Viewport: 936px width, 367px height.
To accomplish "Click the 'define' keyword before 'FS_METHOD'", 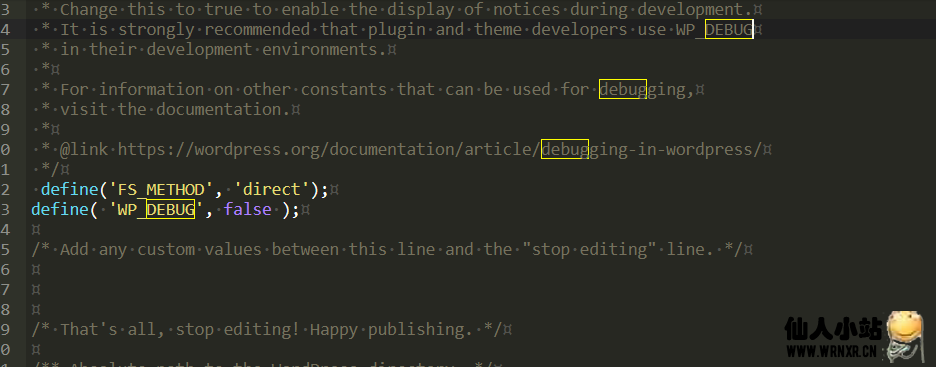I will [69, 190].
